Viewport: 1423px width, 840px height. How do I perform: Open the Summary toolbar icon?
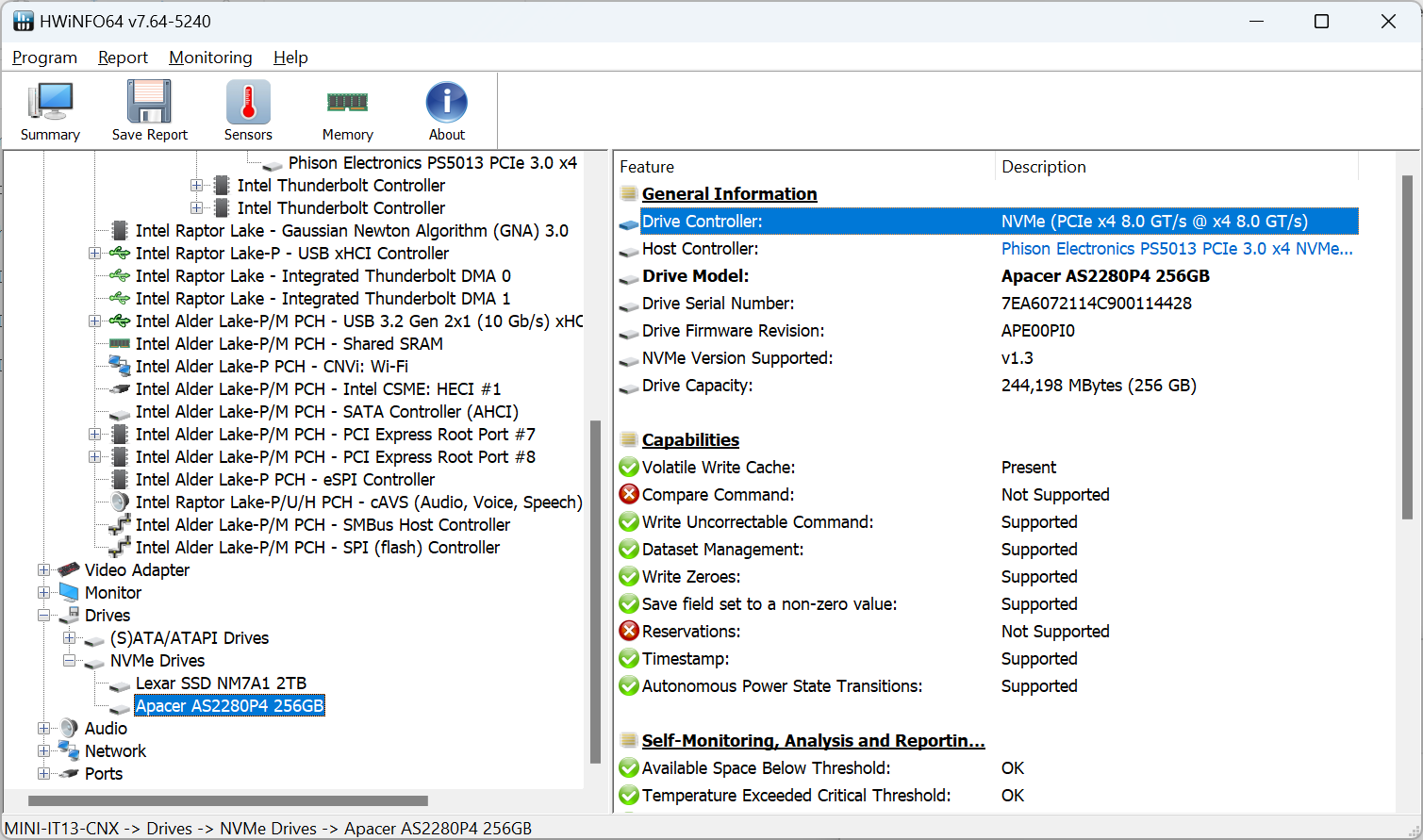[50, 102]
